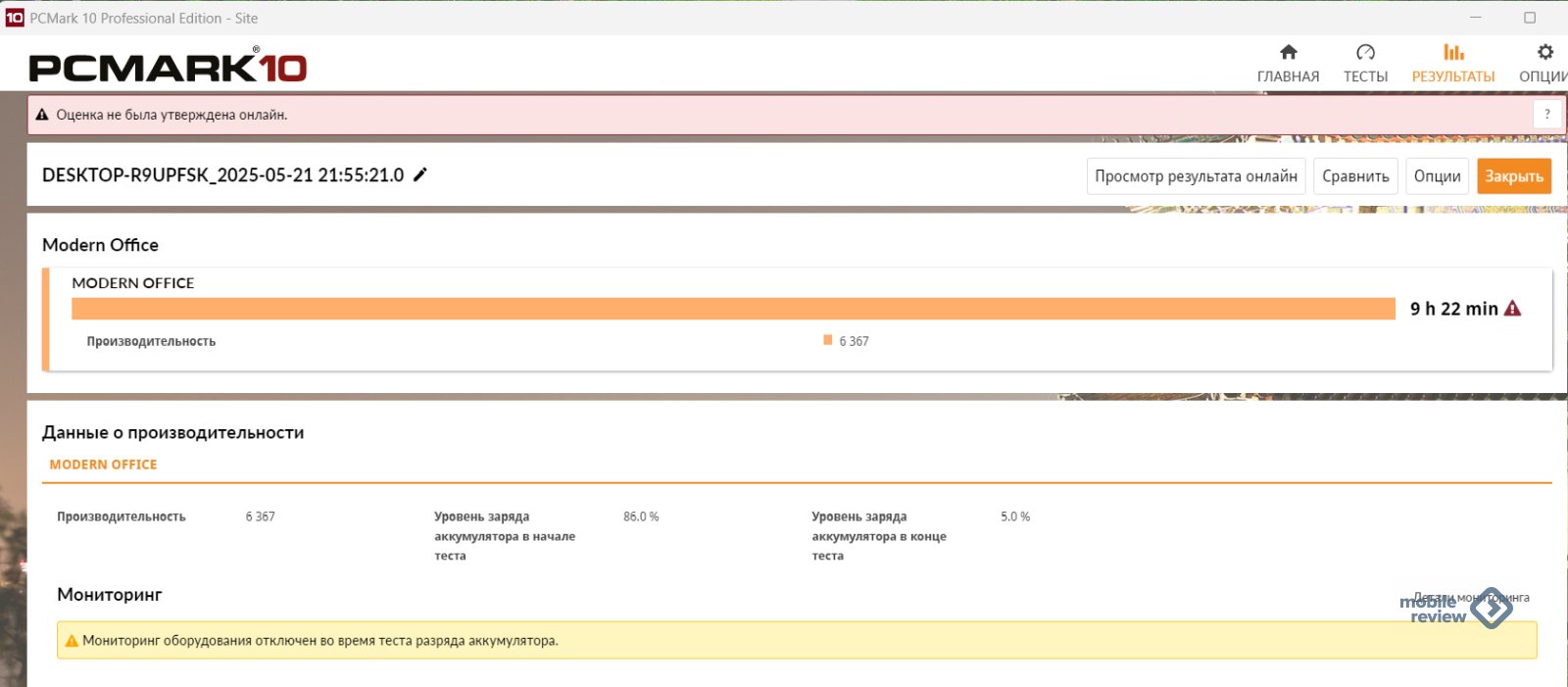This screenshot has width=1568, height=687.
Task: Open the ОПЦИИ settings tab
Action: point(1543,64)
